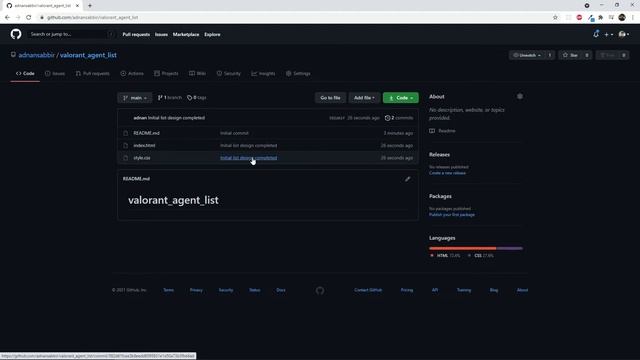
Task: Open the green Code download dropdown
Action: pyautogui.click(x=400, y=98)
